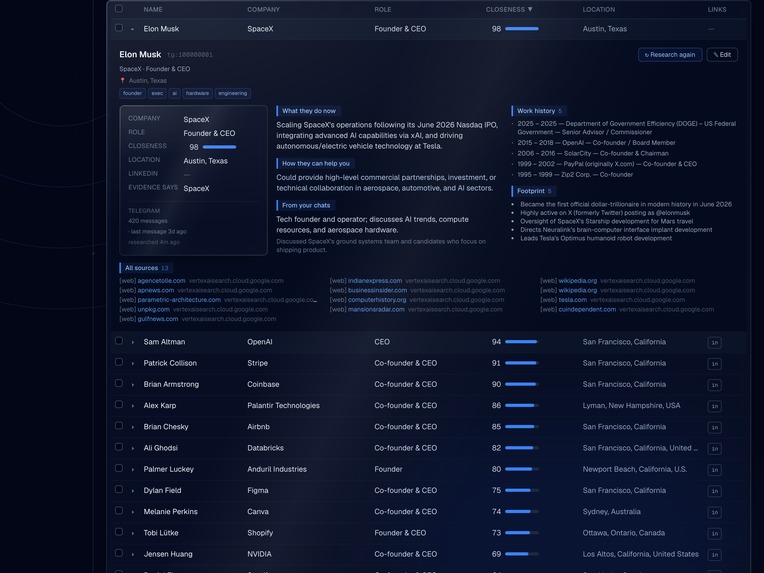Expand the Jensen Huang row
This screenshot has width=764, height=573.
point(133,554)
